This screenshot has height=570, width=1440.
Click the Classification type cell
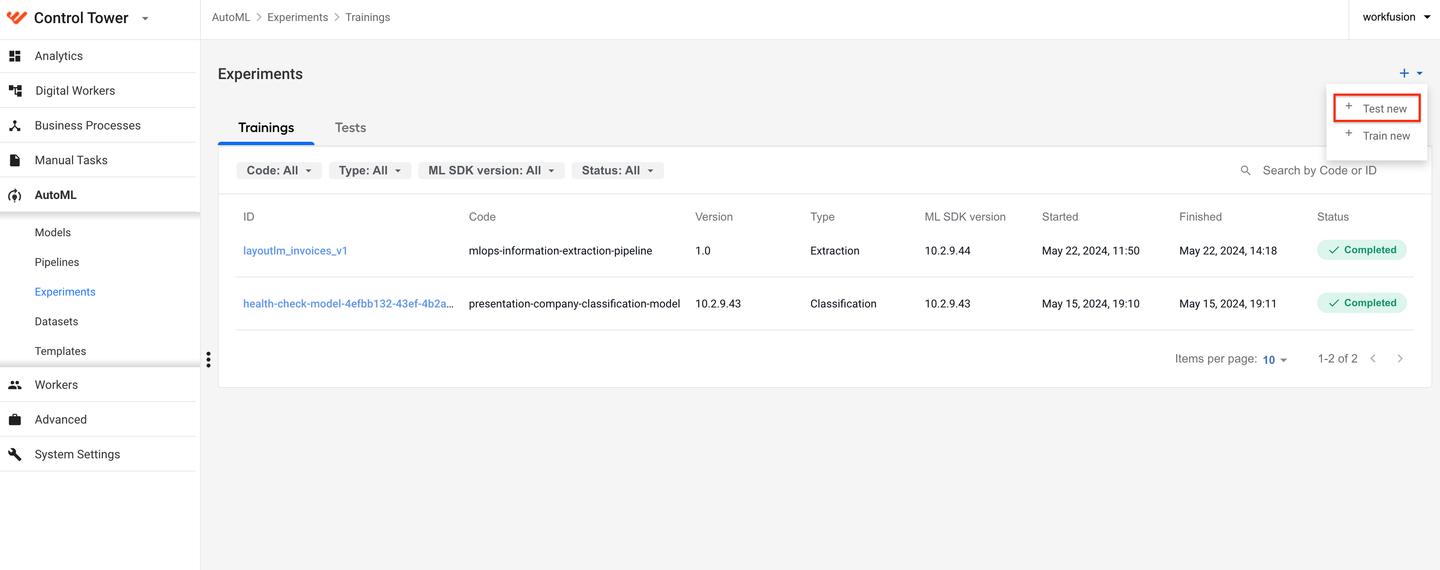point(843,304)
